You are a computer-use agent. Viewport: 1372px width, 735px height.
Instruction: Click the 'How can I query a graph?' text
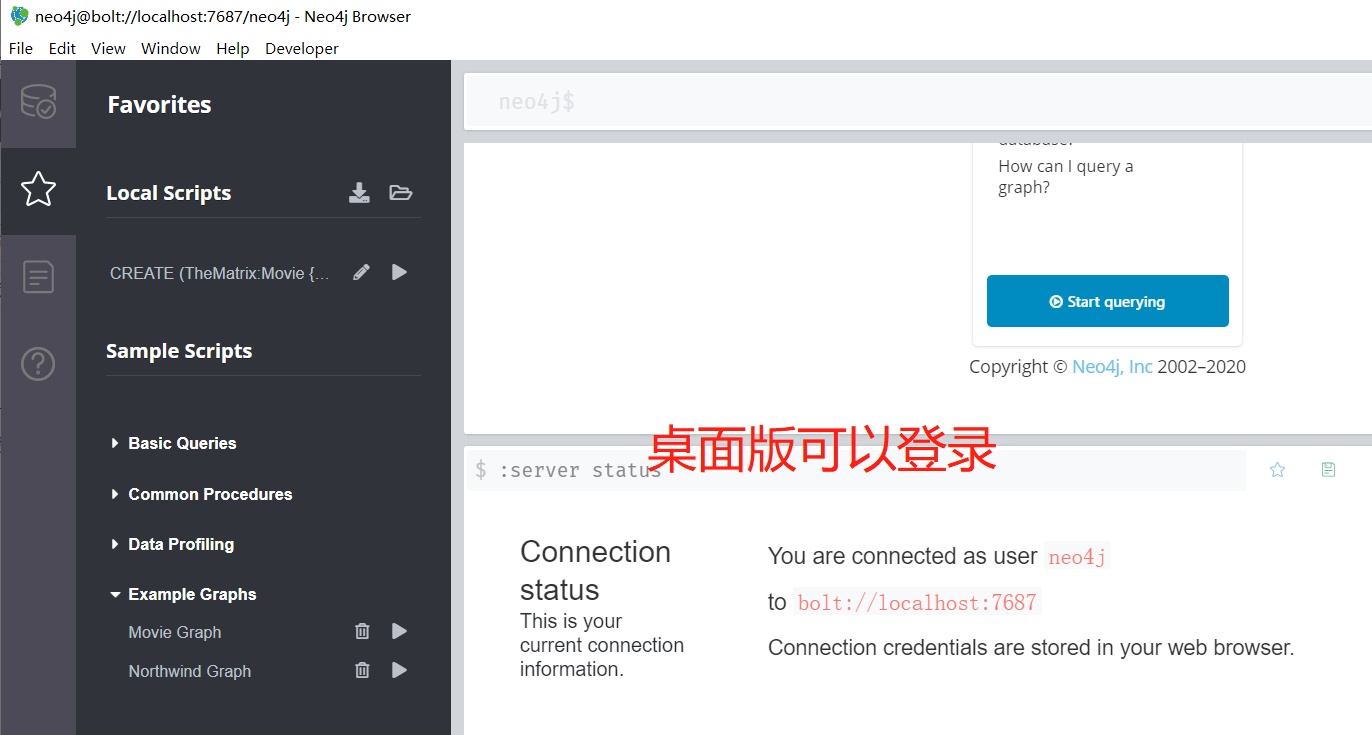click(x=1066, y=177)
